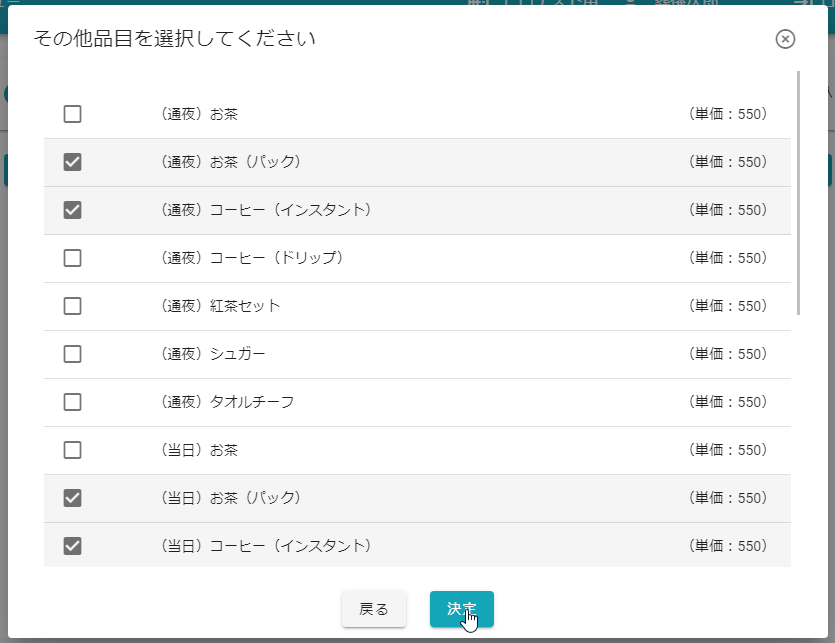835x643 pixels.
Task: Uncheck (通夜) コーヒー（インスタント） checkbox
Action: tap(72, 210)
